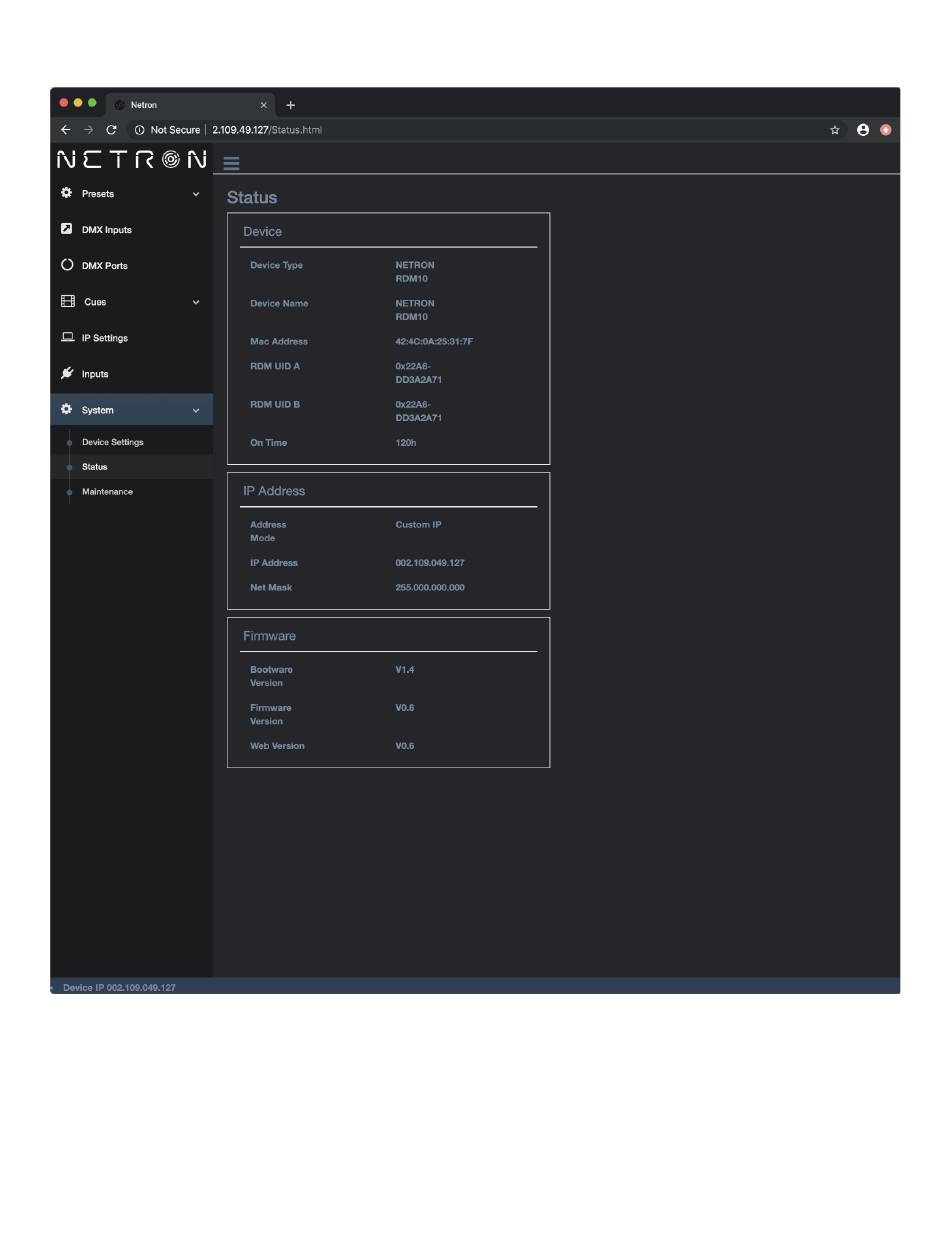The height and width of the screenshot is (1254, 950).
Task: Click the Status page heading
Action: 252,197
